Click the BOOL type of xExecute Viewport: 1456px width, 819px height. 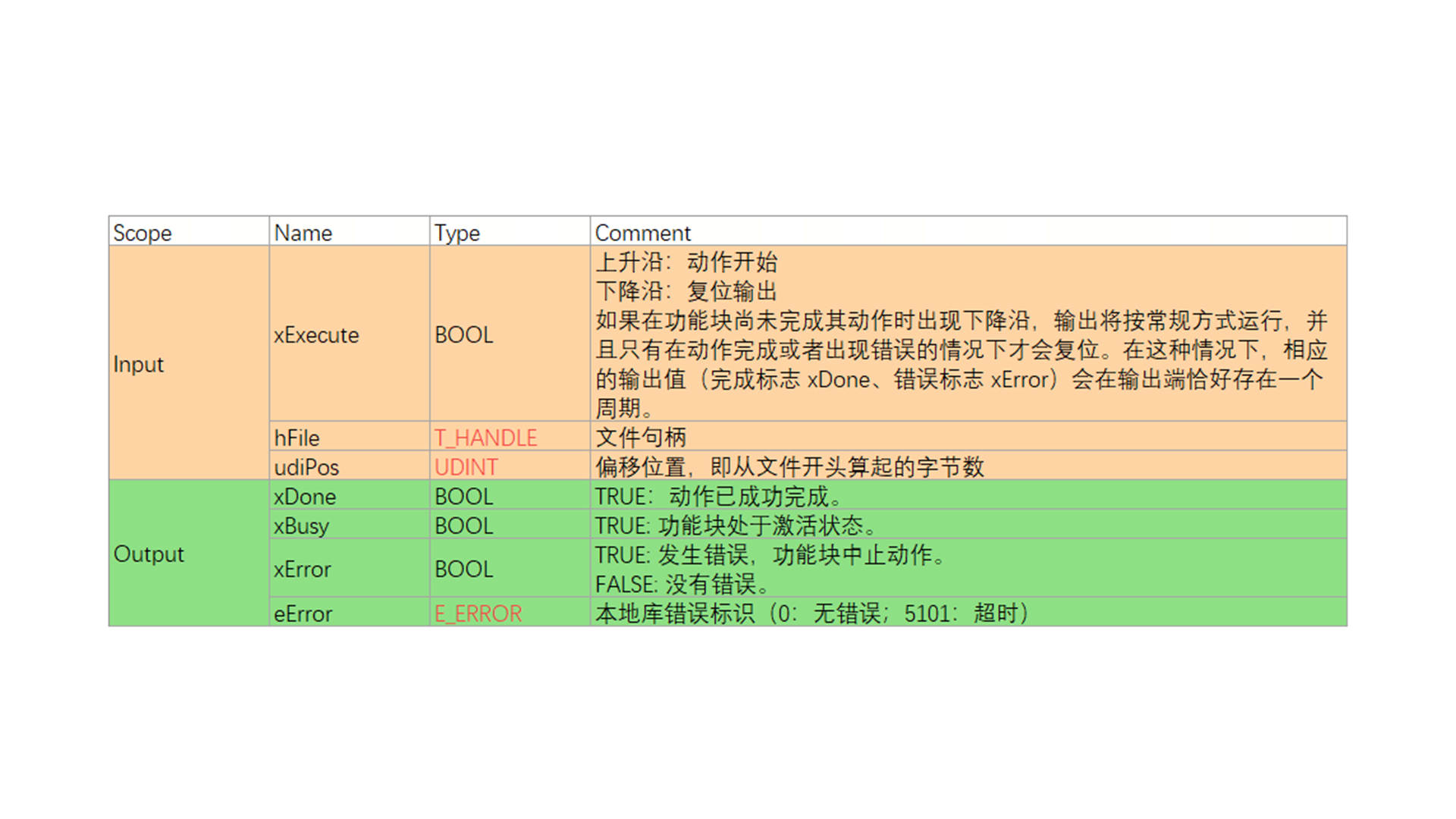point(463,334)
